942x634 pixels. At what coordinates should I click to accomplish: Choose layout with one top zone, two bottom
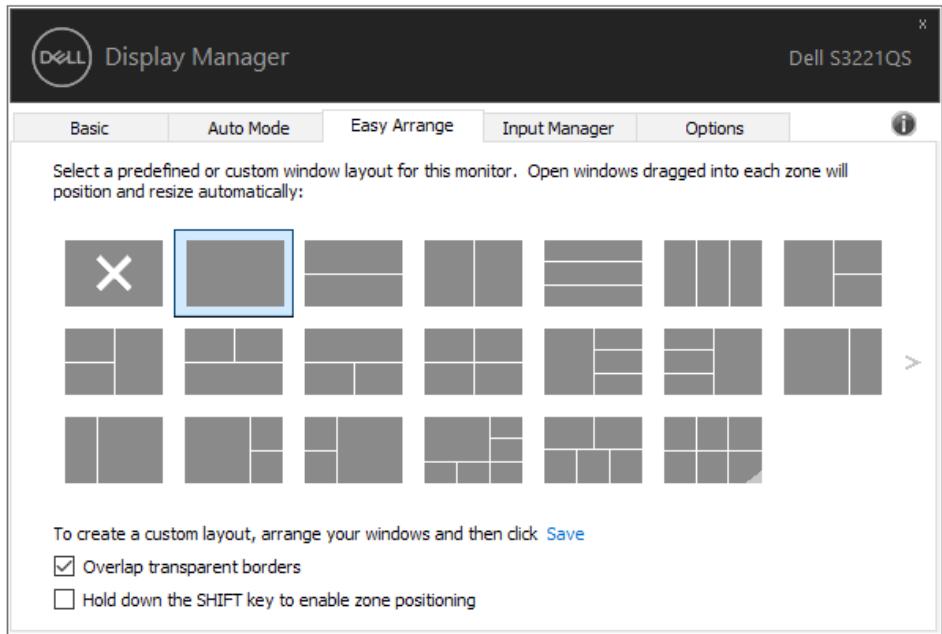point(353,361)
